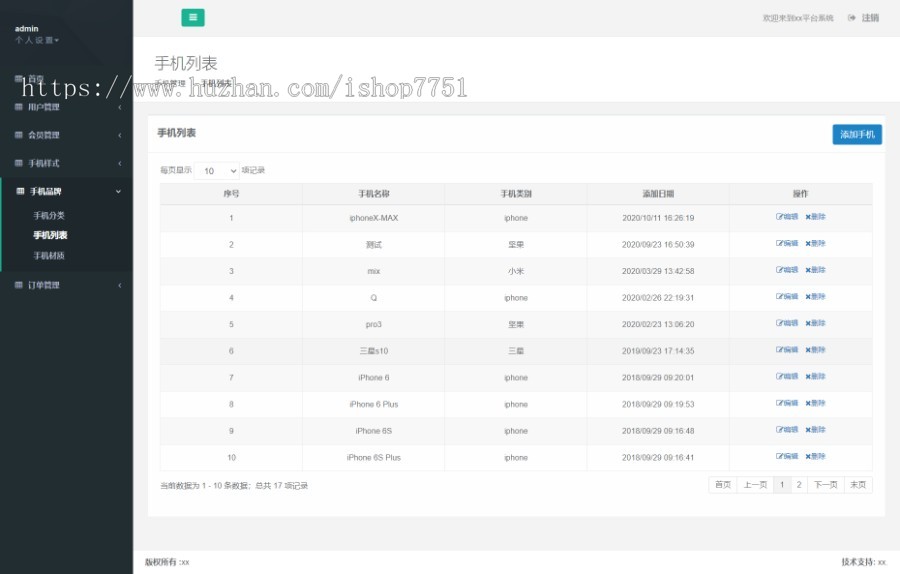Edit the iPhone 6 Plus row

(x=787, y=403)
